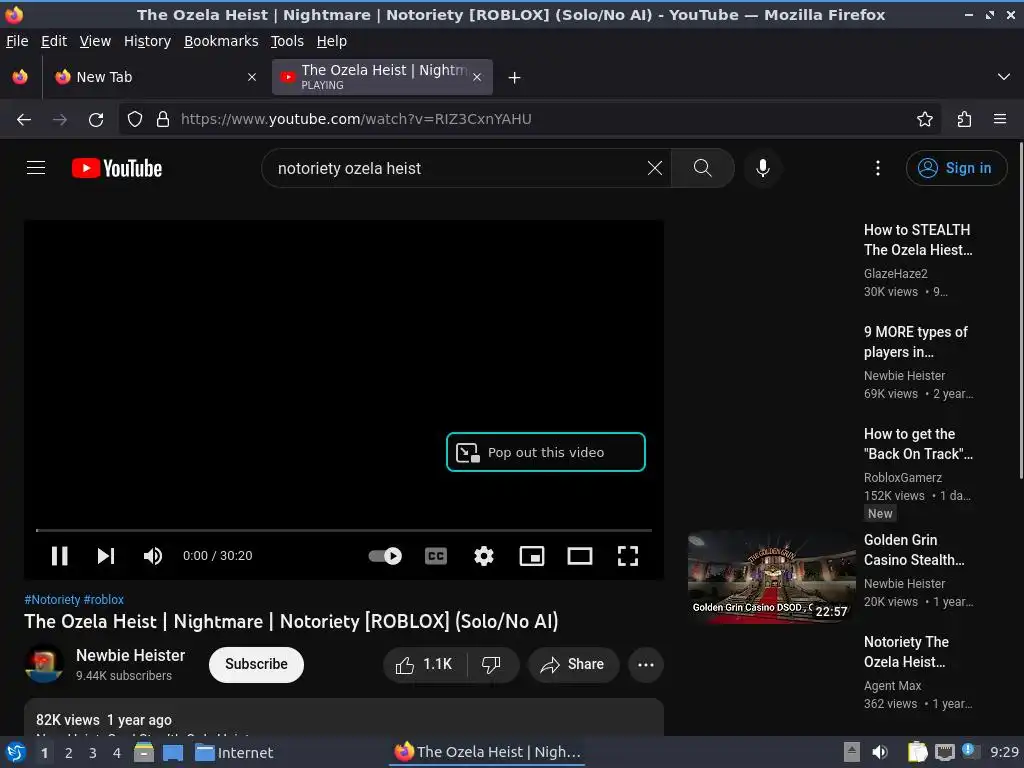Open the View menu
1024x768 pixels.
[x=95, y=41]
